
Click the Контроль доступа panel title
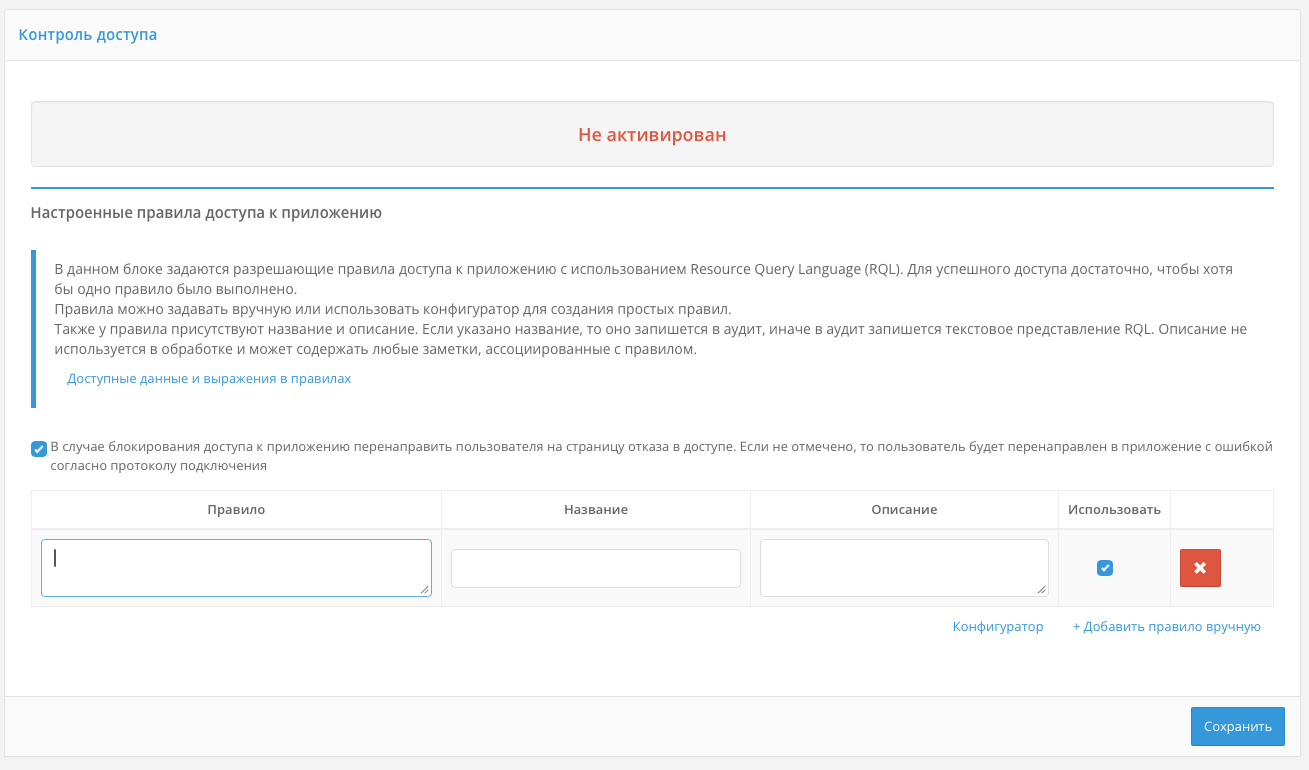pos(88,35)
